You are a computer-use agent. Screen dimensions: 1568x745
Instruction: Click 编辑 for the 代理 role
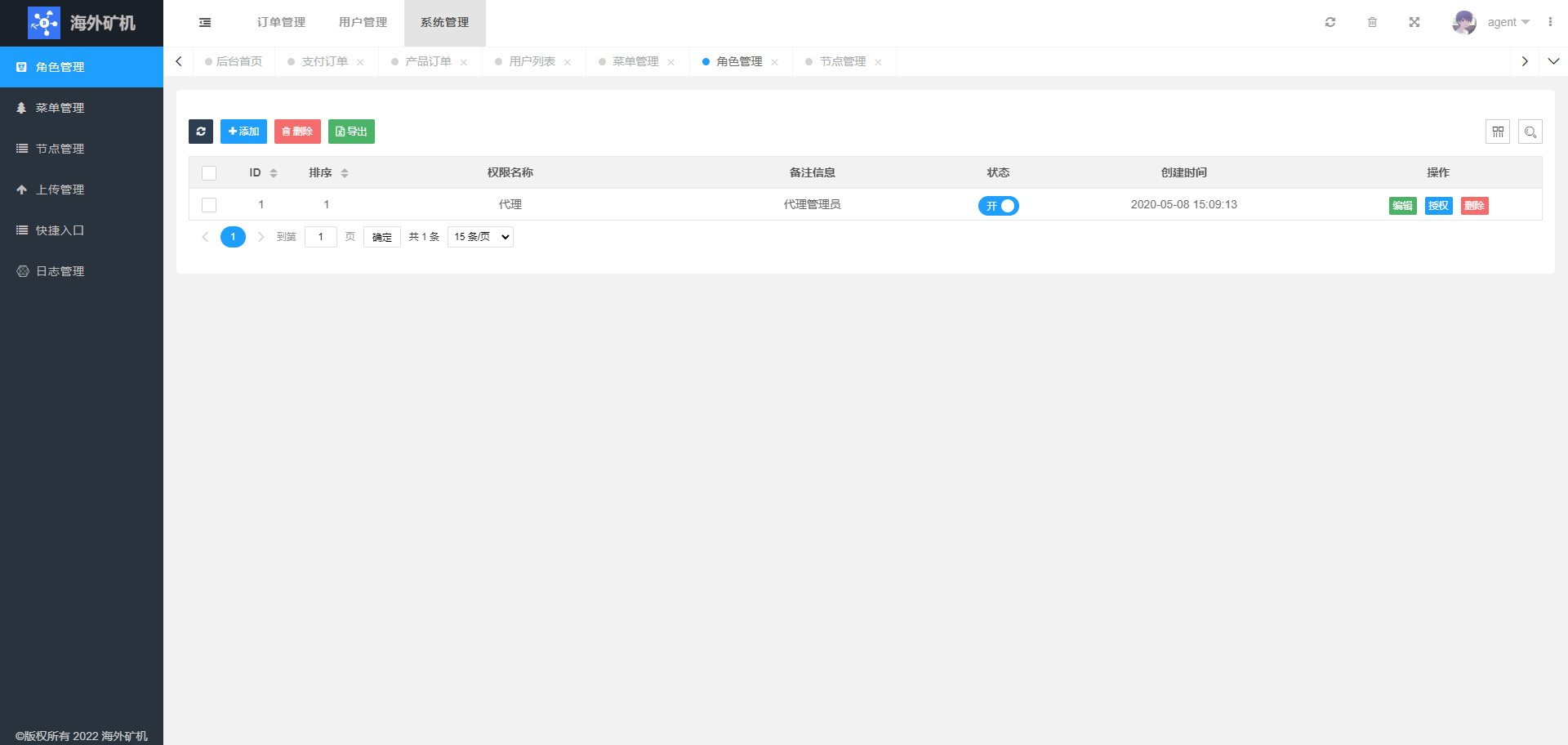click(x=1403, y=206)
